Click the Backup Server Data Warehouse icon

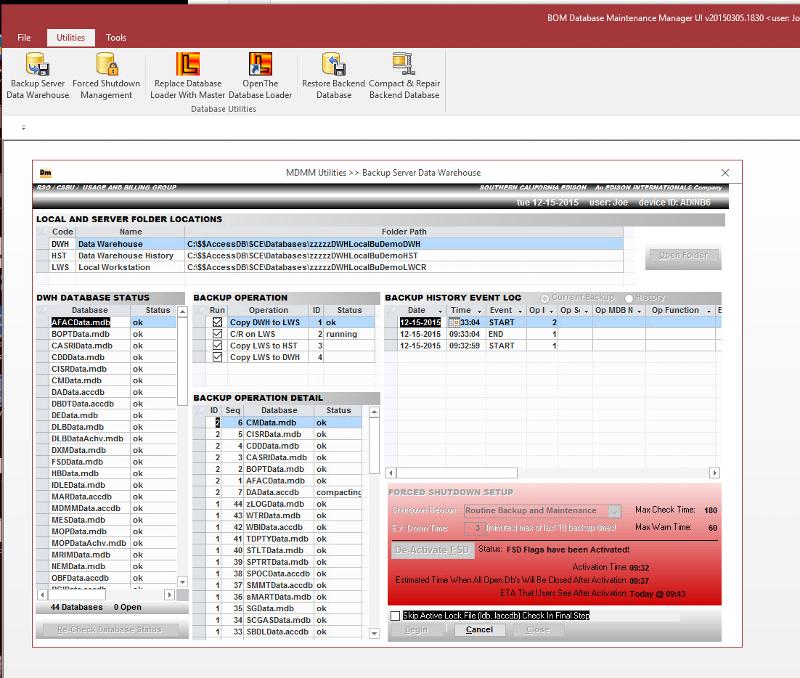pyautogui.click(x=38, y=66)
